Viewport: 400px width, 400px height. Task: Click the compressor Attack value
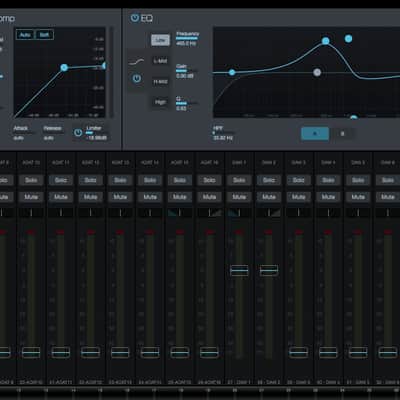(x=18, y=138)
